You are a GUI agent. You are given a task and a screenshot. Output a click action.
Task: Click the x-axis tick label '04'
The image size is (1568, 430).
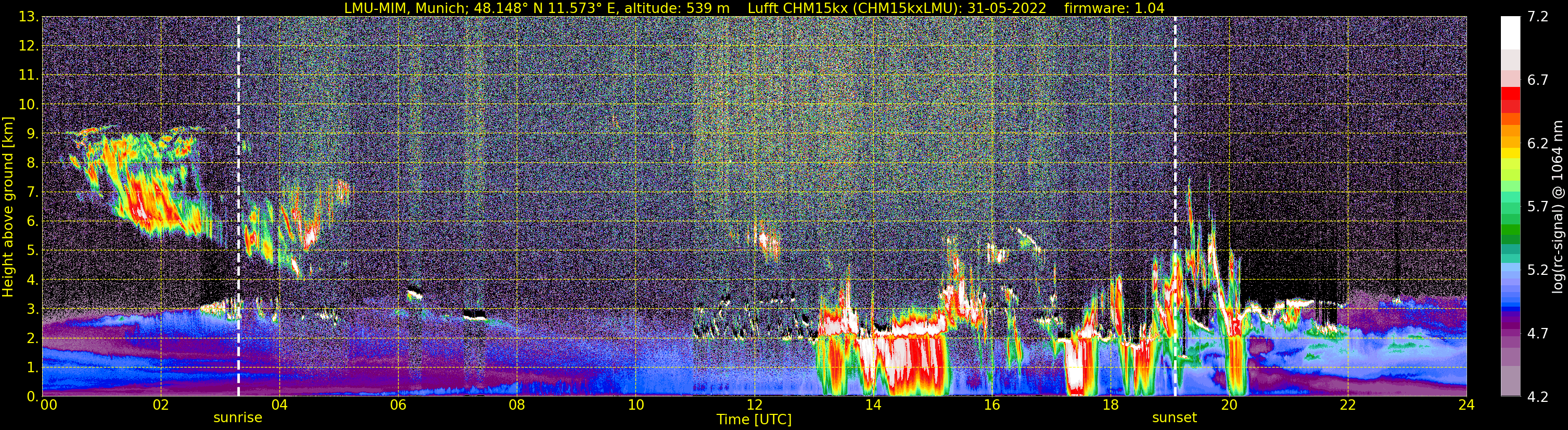tap(279, 406)
